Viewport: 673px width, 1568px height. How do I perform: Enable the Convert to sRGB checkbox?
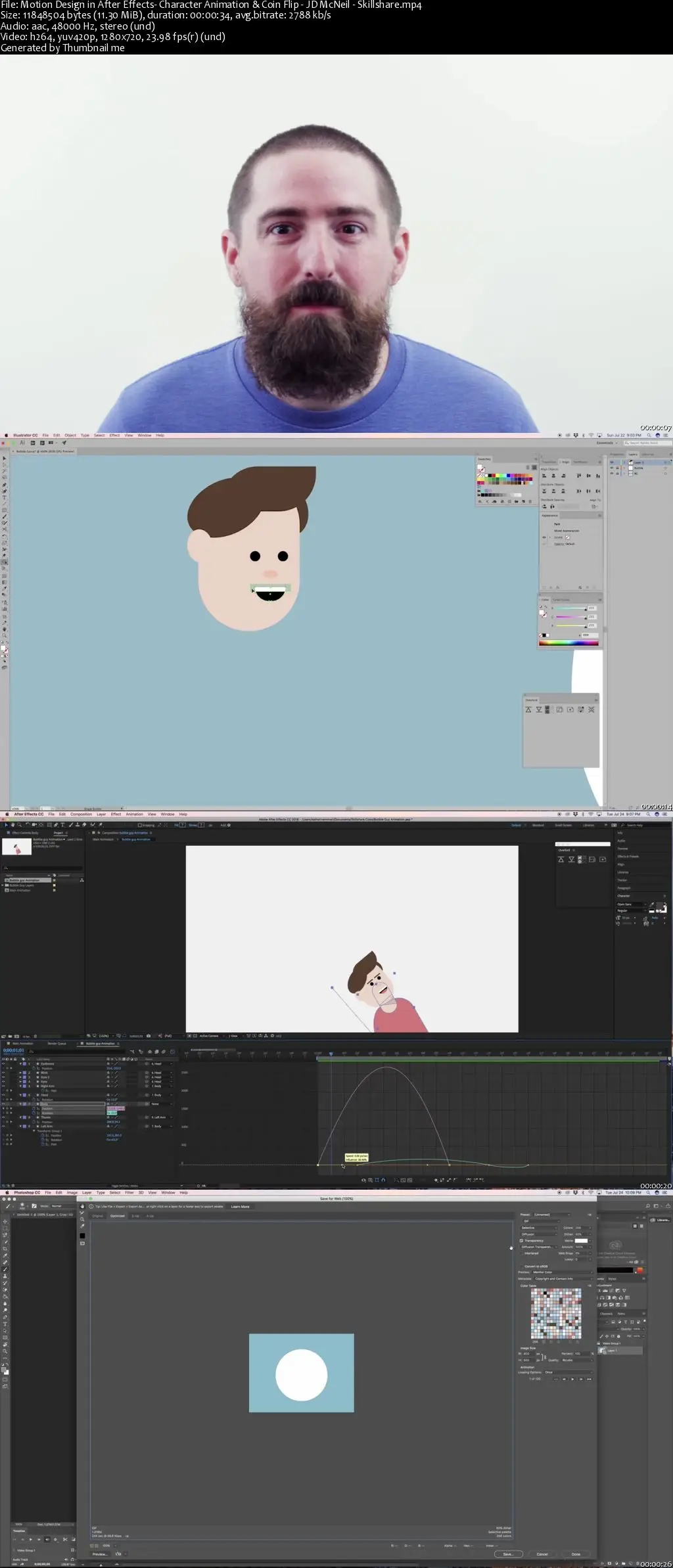[522, 1266]
